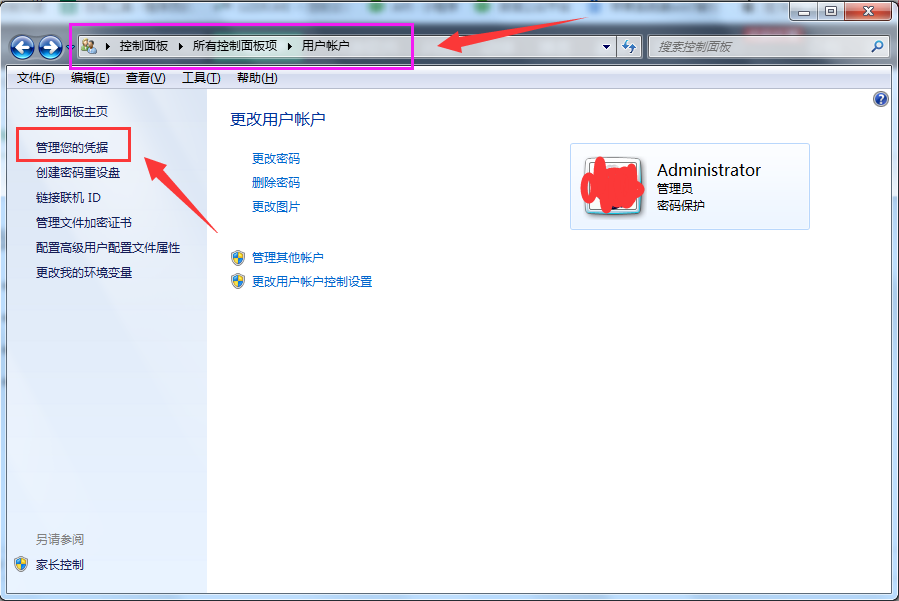The image size is (899, 601).
Task: Click the User Accounts icon in address bar
Action: point(89,46)
